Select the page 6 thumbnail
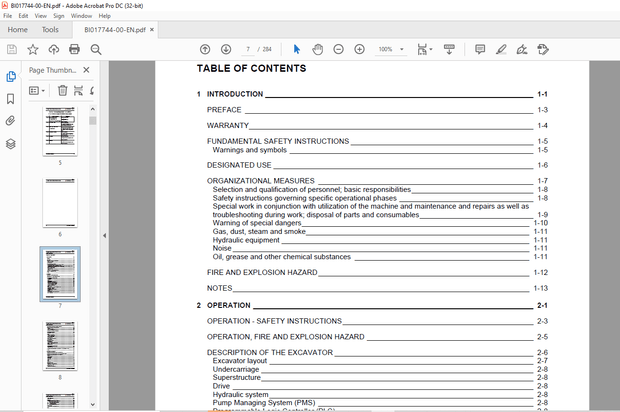Image resolution: width=620 pixels, height=412 pixels. [x=60, y=203]
